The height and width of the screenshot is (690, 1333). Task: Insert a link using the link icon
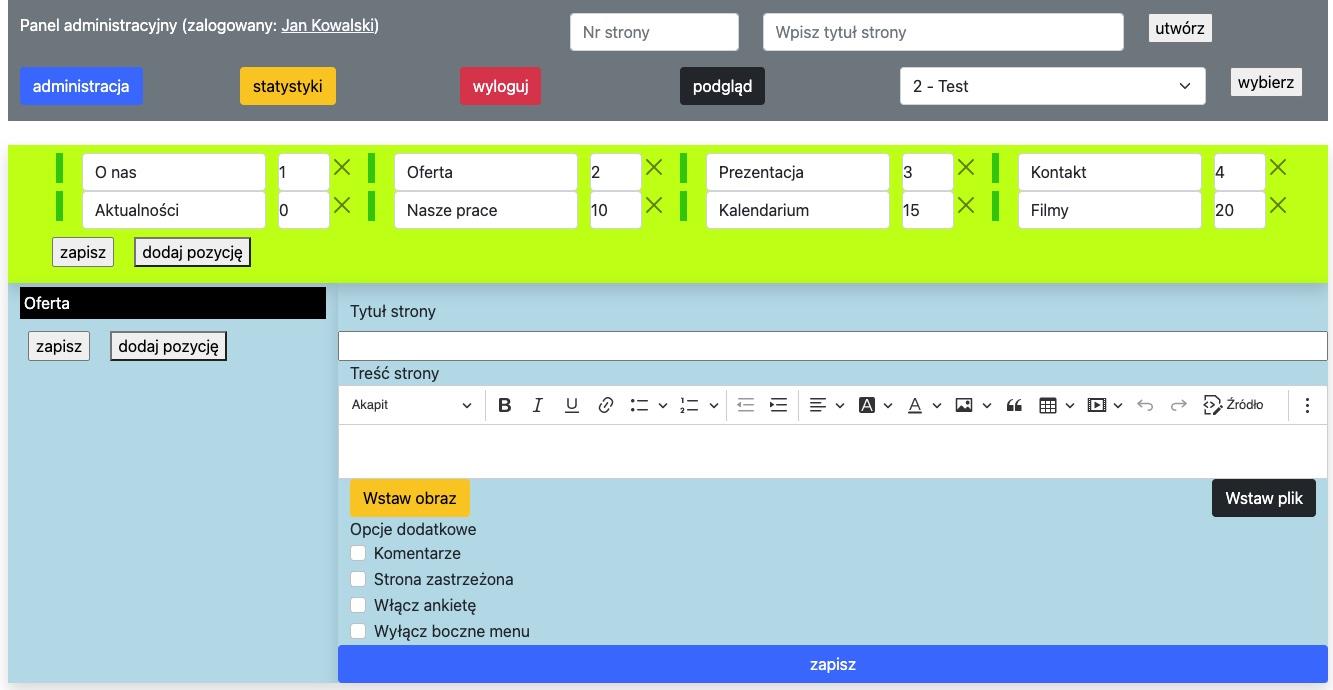605,405
